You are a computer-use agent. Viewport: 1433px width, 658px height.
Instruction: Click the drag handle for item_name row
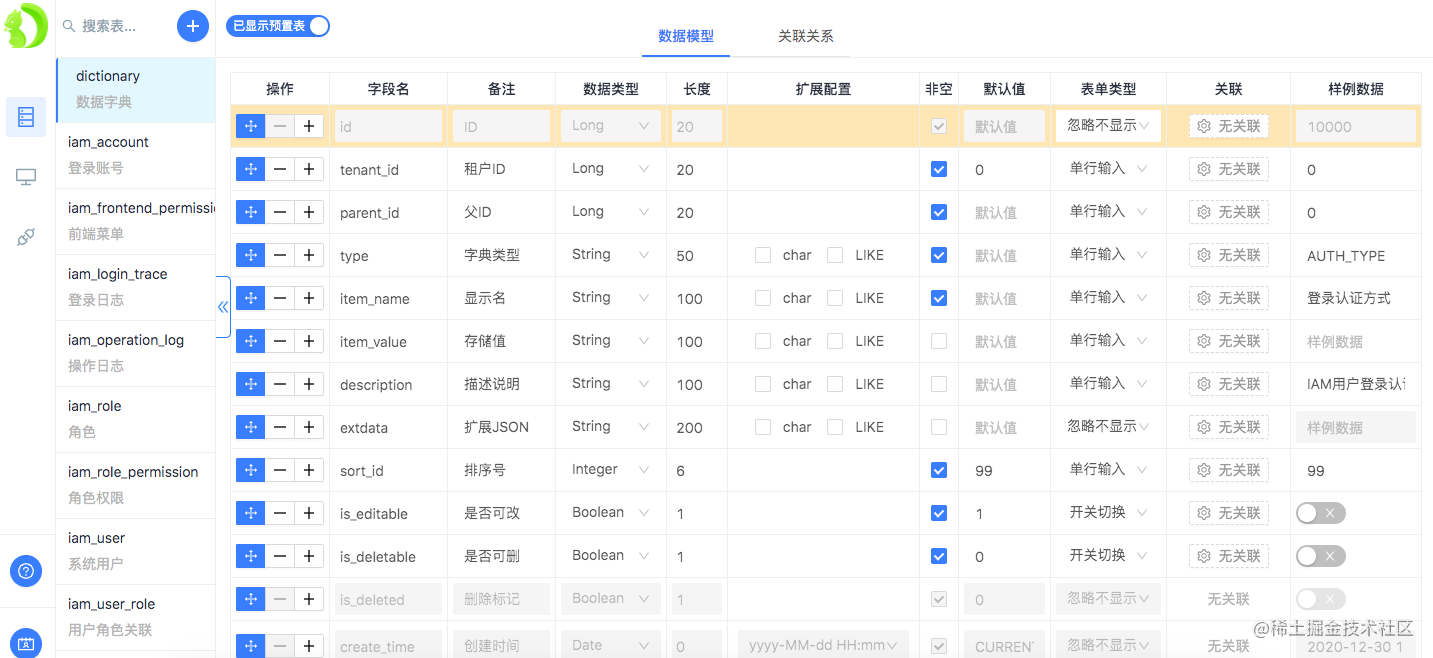pos(250,298)
